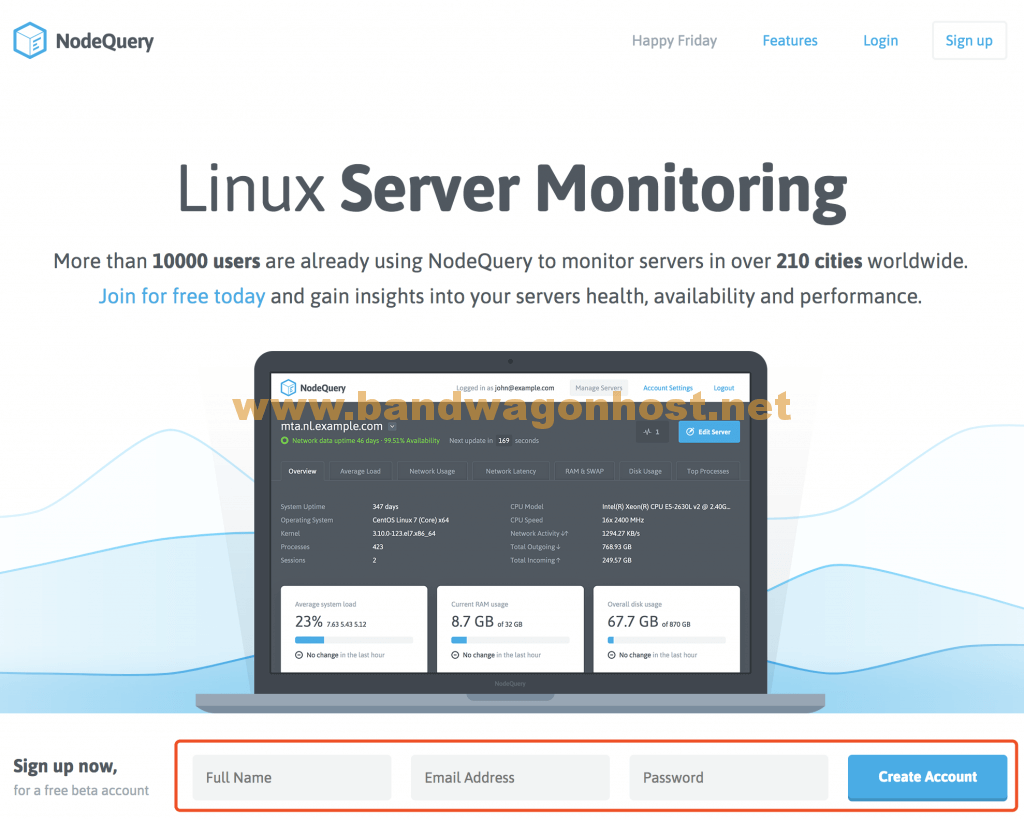This screenshot has width=1024, height=820.
Task: Click the Sign up button in the header
Action: 969,40
